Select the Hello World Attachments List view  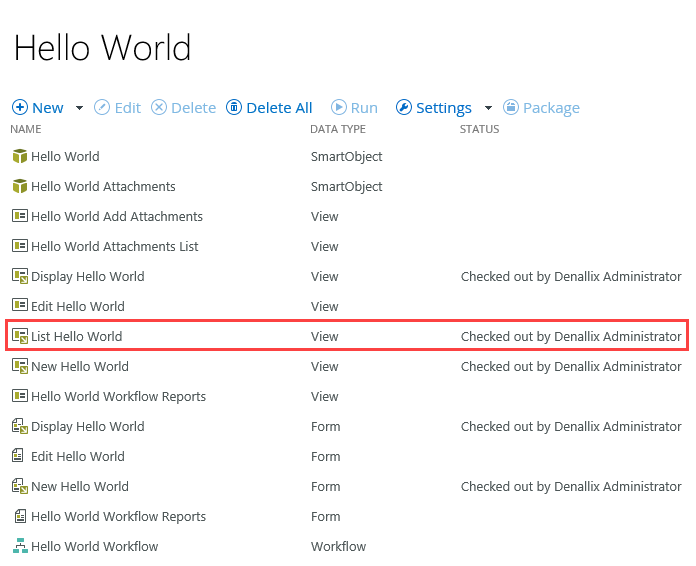point(114,247)
